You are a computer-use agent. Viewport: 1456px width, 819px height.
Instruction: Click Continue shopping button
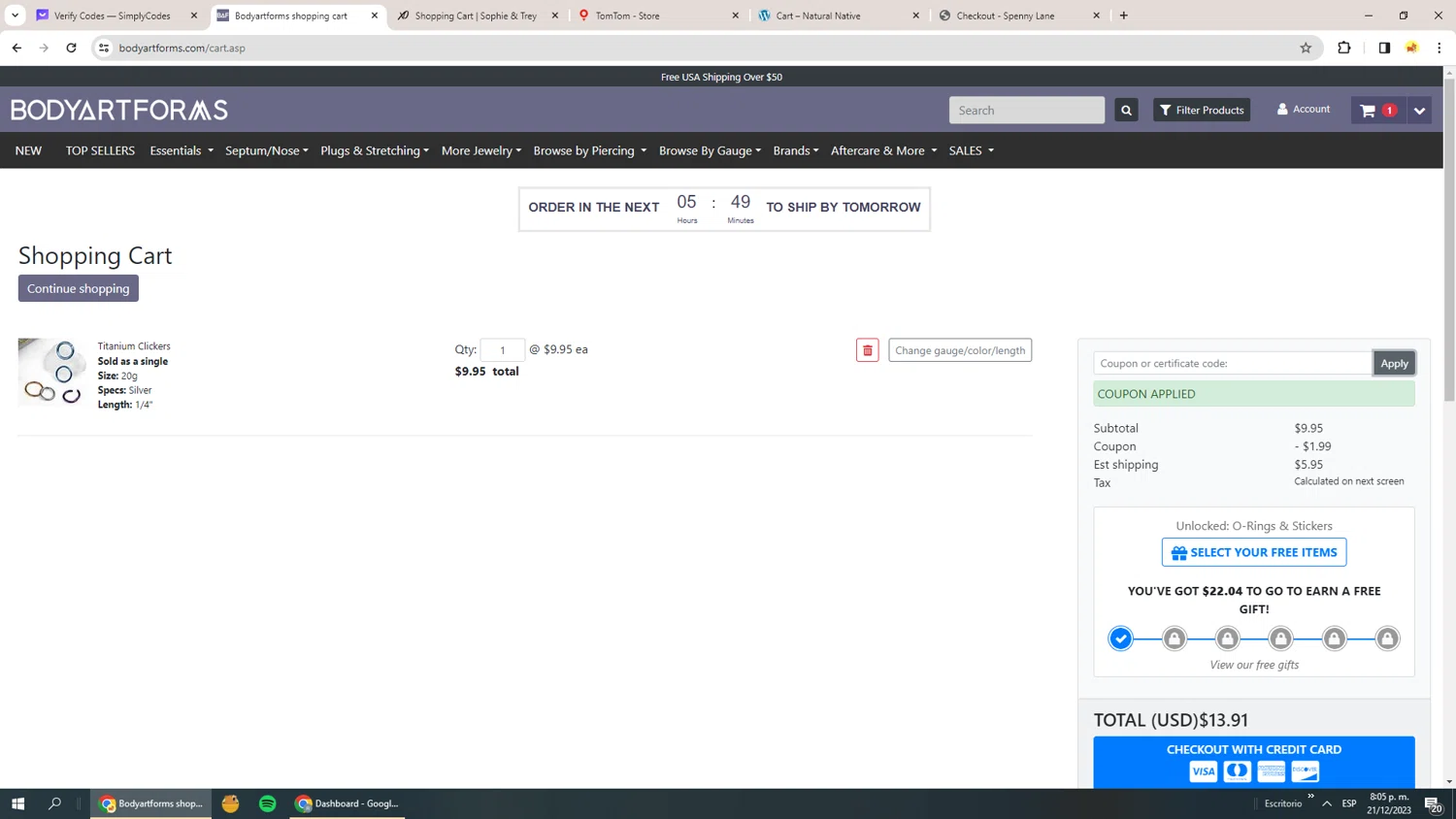coord(78,288)
